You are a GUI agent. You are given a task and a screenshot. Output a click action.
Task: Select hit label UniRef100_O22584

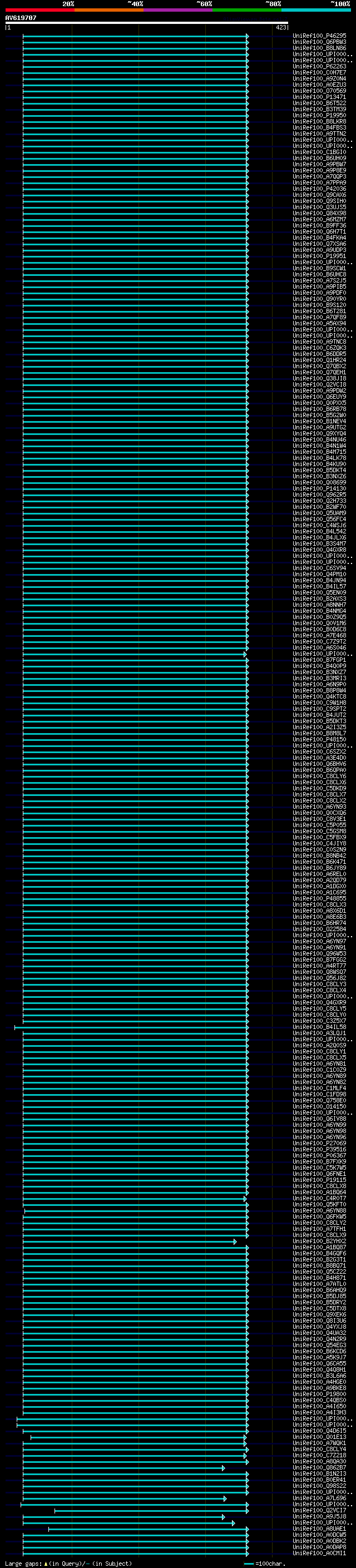tap(319, 929)
